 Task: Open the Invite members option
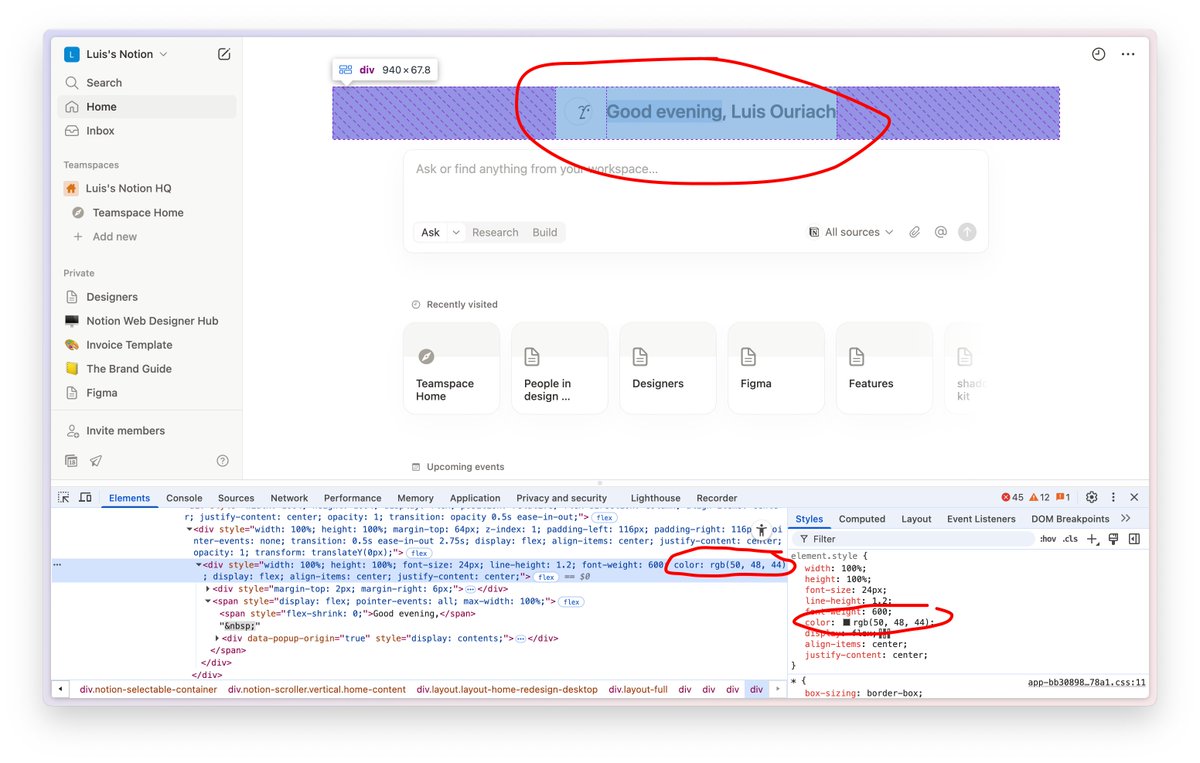click(148, 431)
